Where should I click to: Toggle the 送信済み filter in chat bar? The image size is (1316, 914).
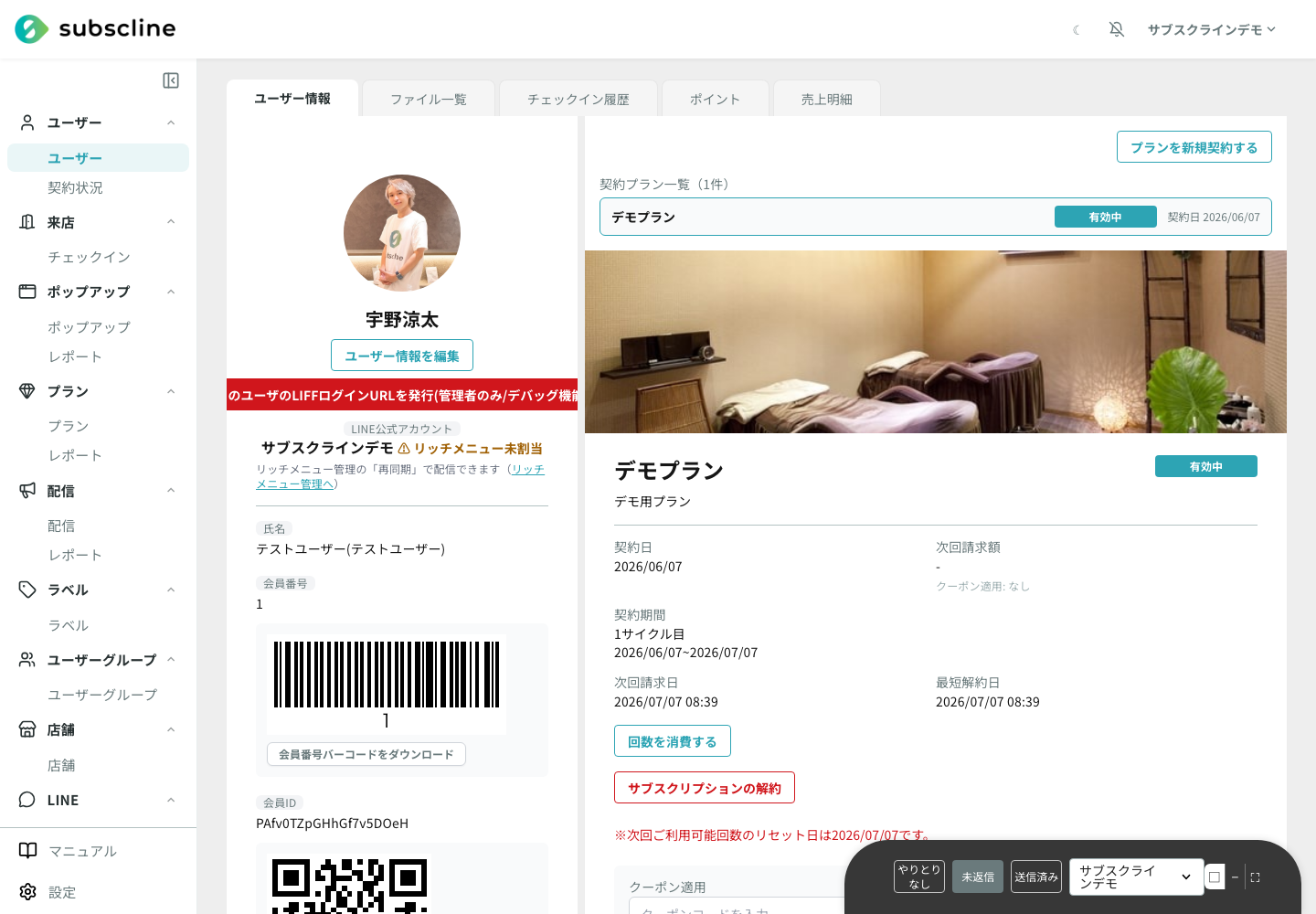click(x=1036, y=877)
